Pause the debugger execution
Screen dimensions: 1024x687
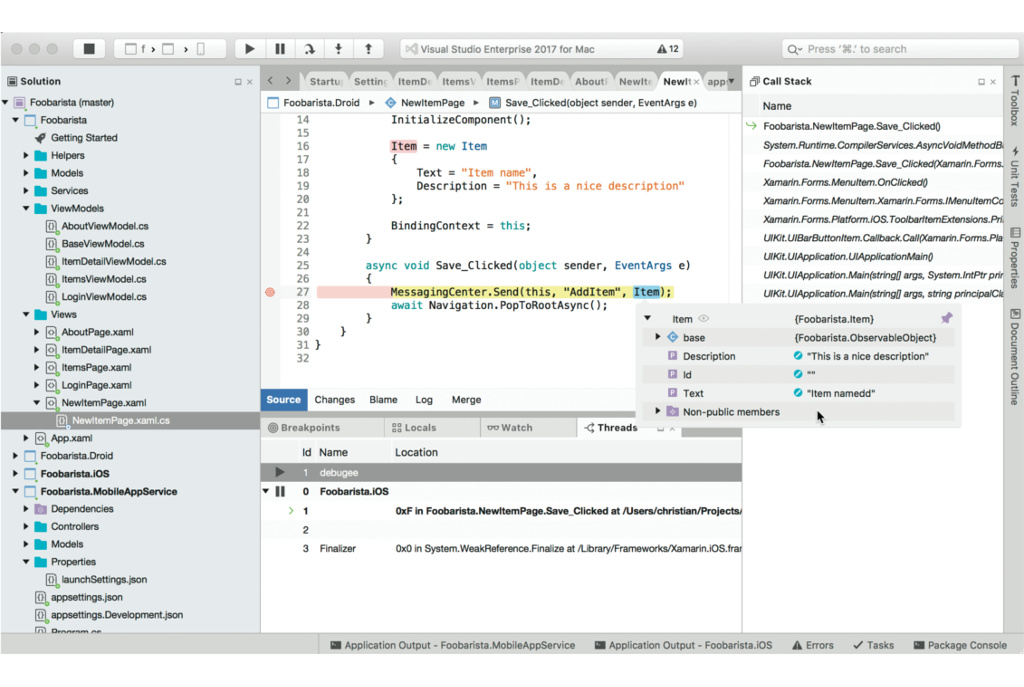[x=280, y=48]
